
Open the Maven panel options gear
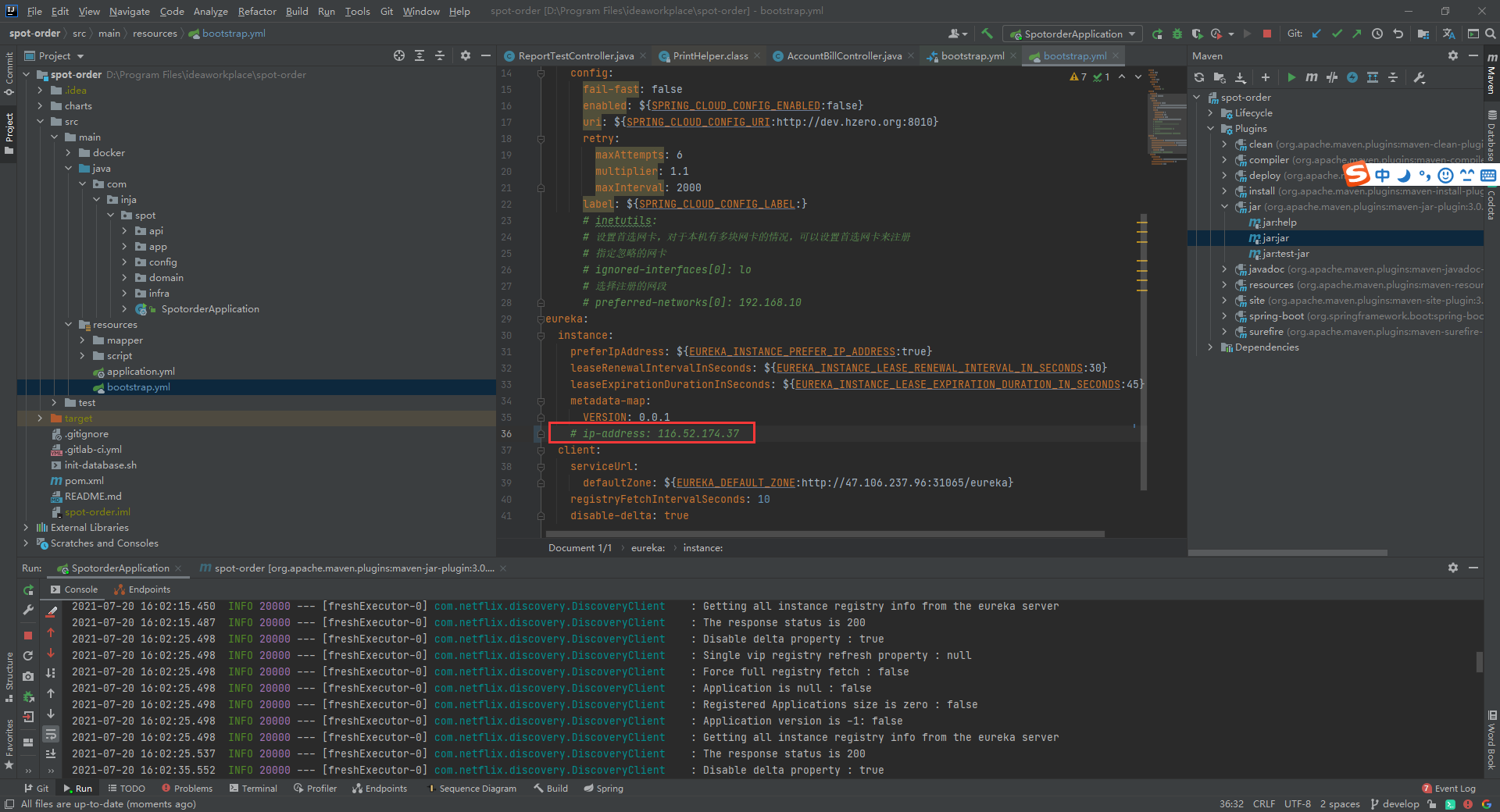point(1452,55)
